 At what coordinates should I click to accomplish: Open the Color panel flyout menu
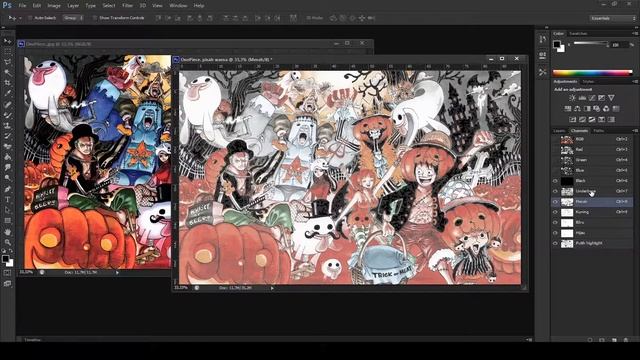635,33
